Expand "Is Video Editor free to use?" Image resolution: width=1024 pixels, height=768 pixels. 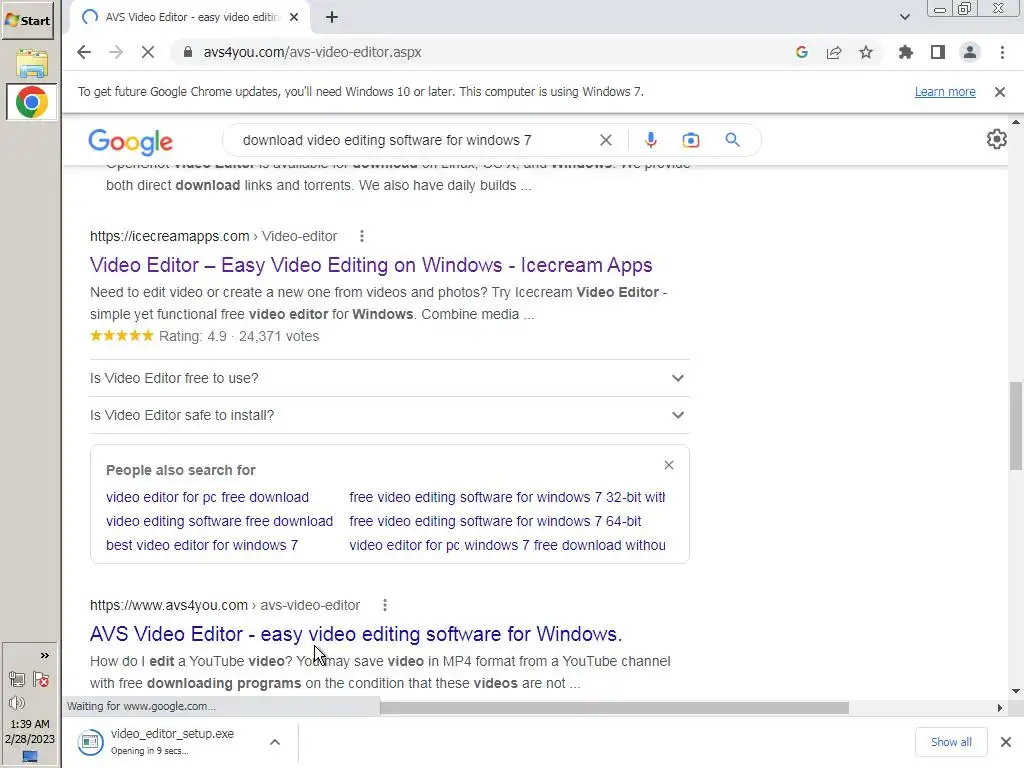point(389,378)
